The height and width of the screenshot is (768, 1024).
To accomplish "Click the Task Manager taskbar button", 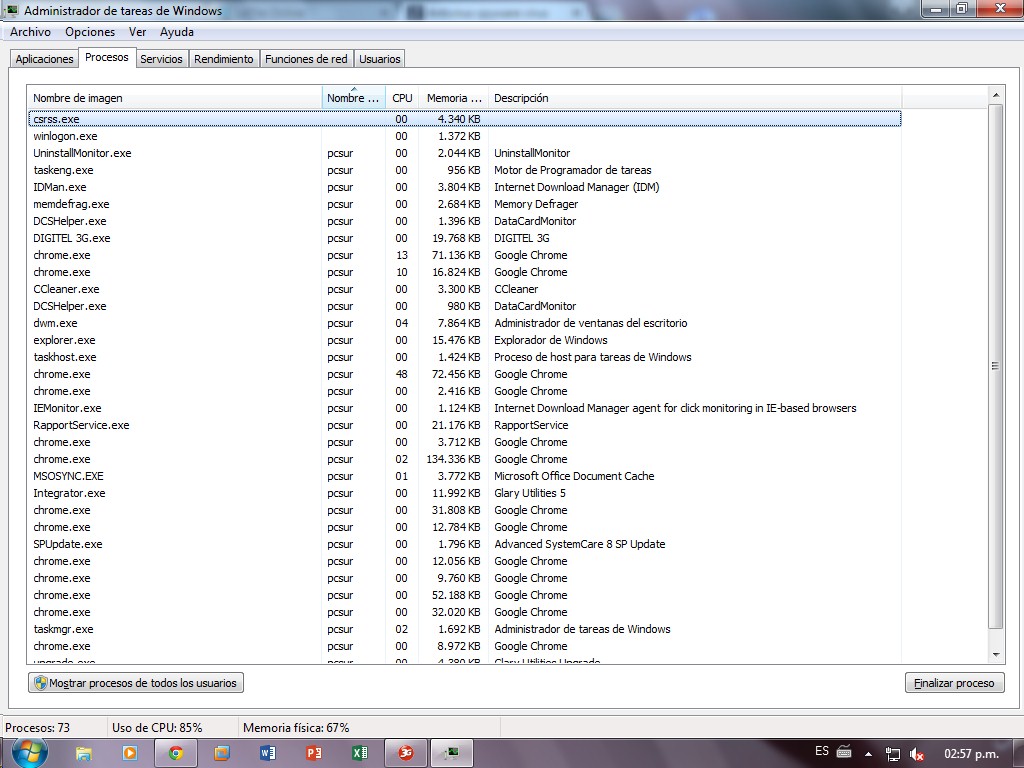I will point(451,754).
